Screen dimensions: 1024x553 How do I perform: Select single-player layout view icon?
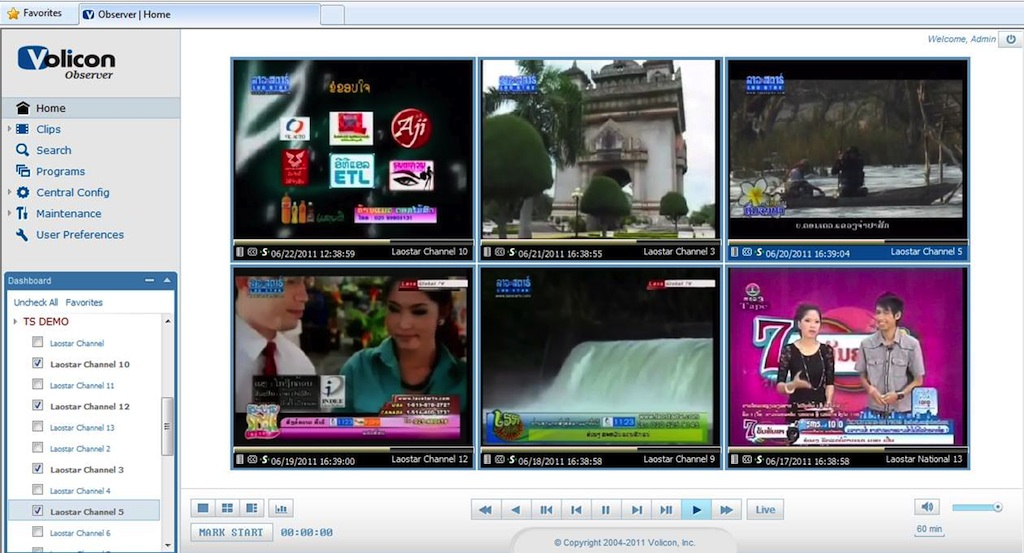[203, 508]
